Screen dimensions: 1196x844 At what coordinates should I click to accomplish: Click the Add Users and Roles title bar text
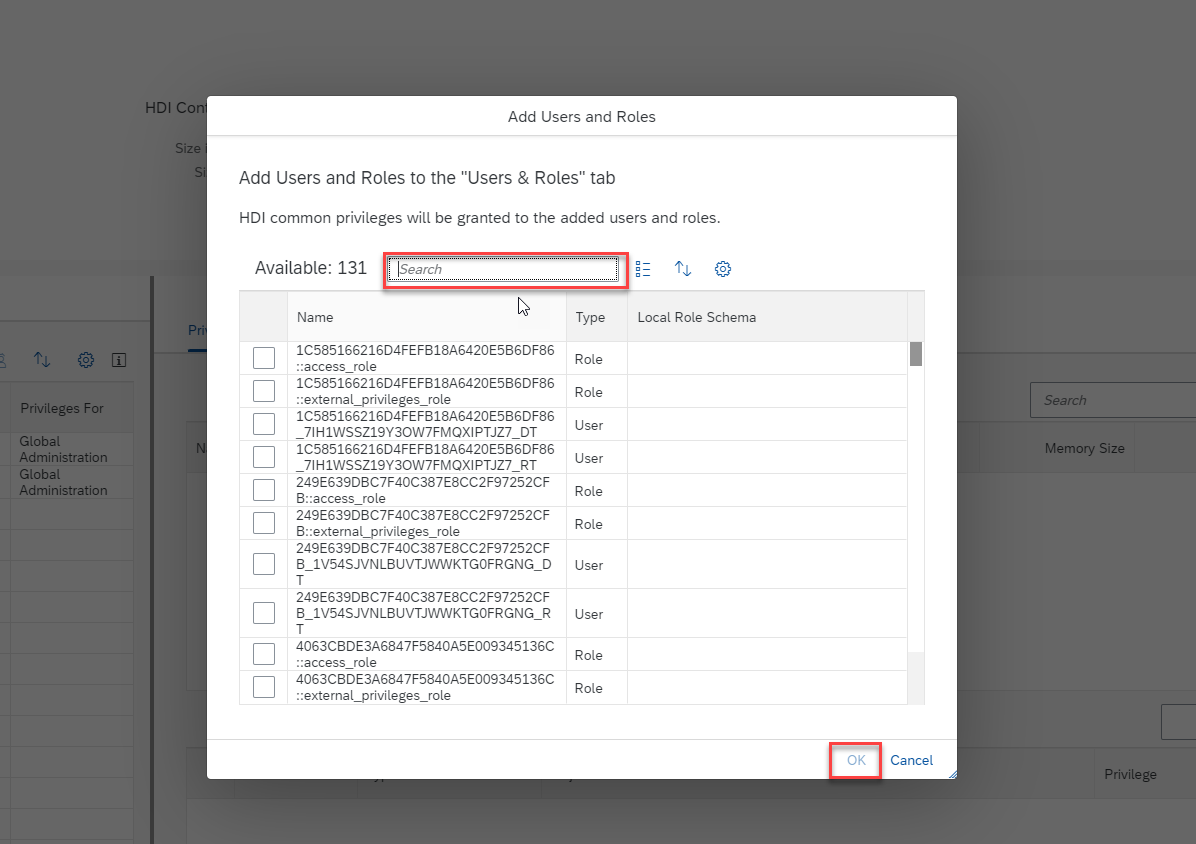click(582, 117)
